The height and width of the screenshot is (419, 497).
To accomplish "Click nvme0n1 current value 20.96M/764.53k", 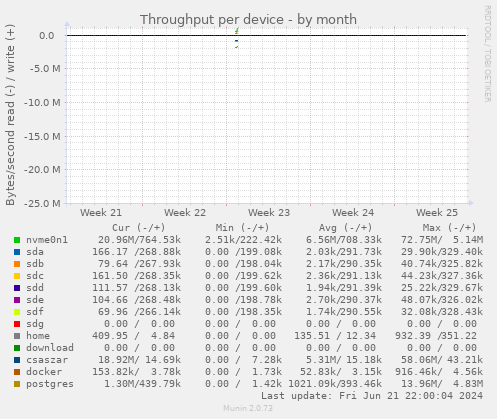I will tap(140, 240).
